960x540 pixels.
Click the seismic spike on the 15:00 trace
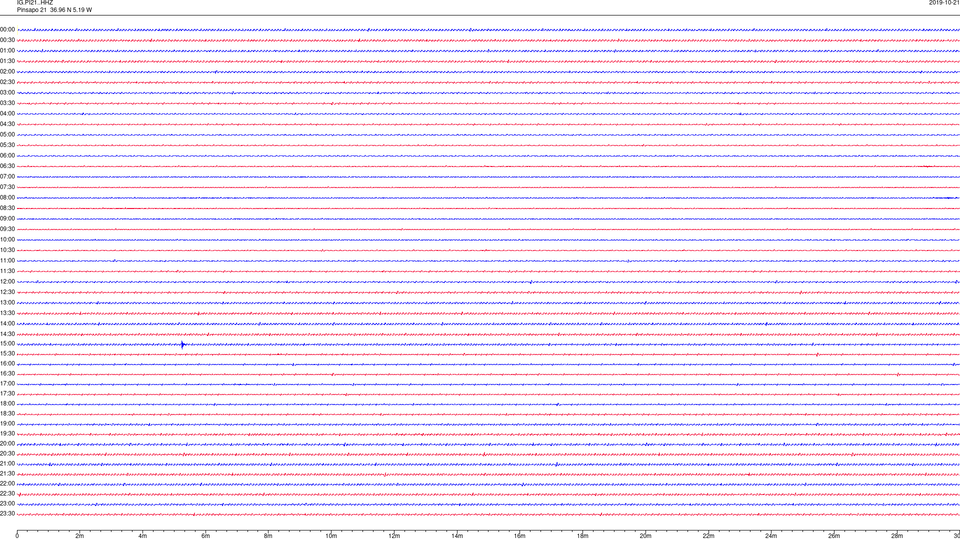click(x=182, y=345)
